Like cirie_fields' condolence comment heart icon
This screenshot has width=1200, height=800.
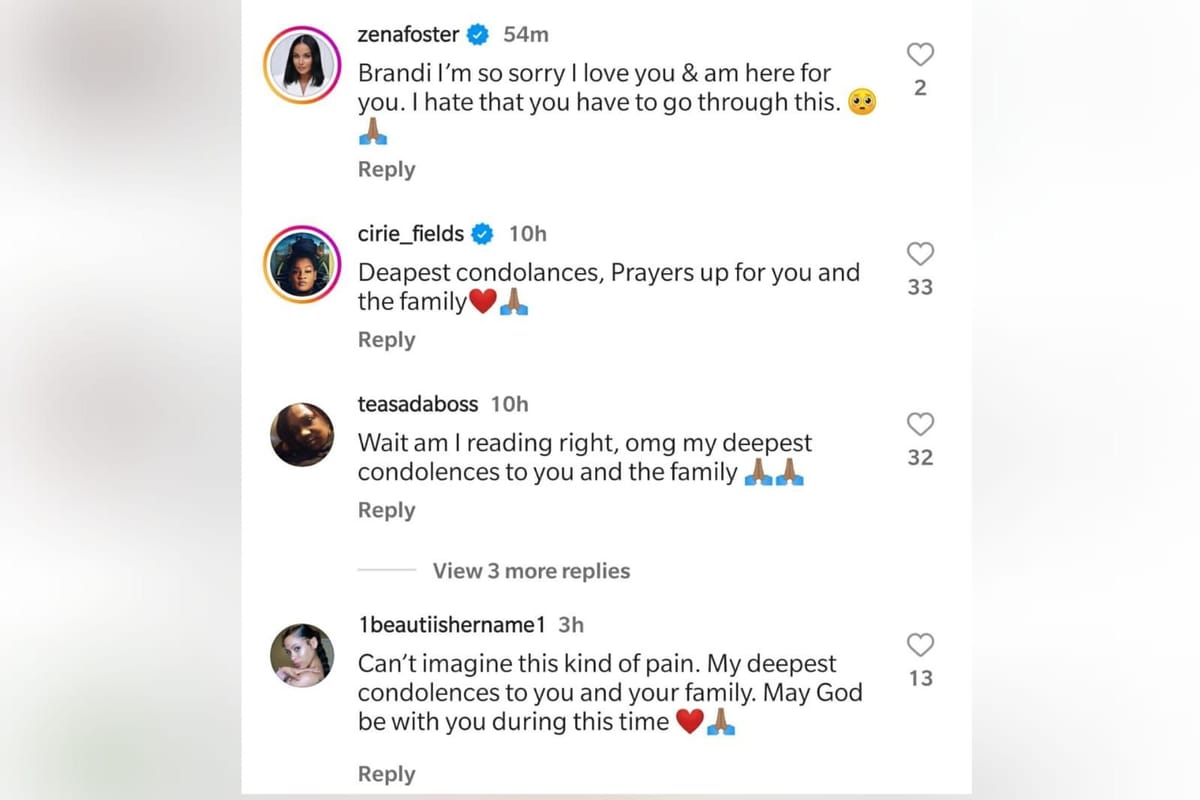coord(920,254)
